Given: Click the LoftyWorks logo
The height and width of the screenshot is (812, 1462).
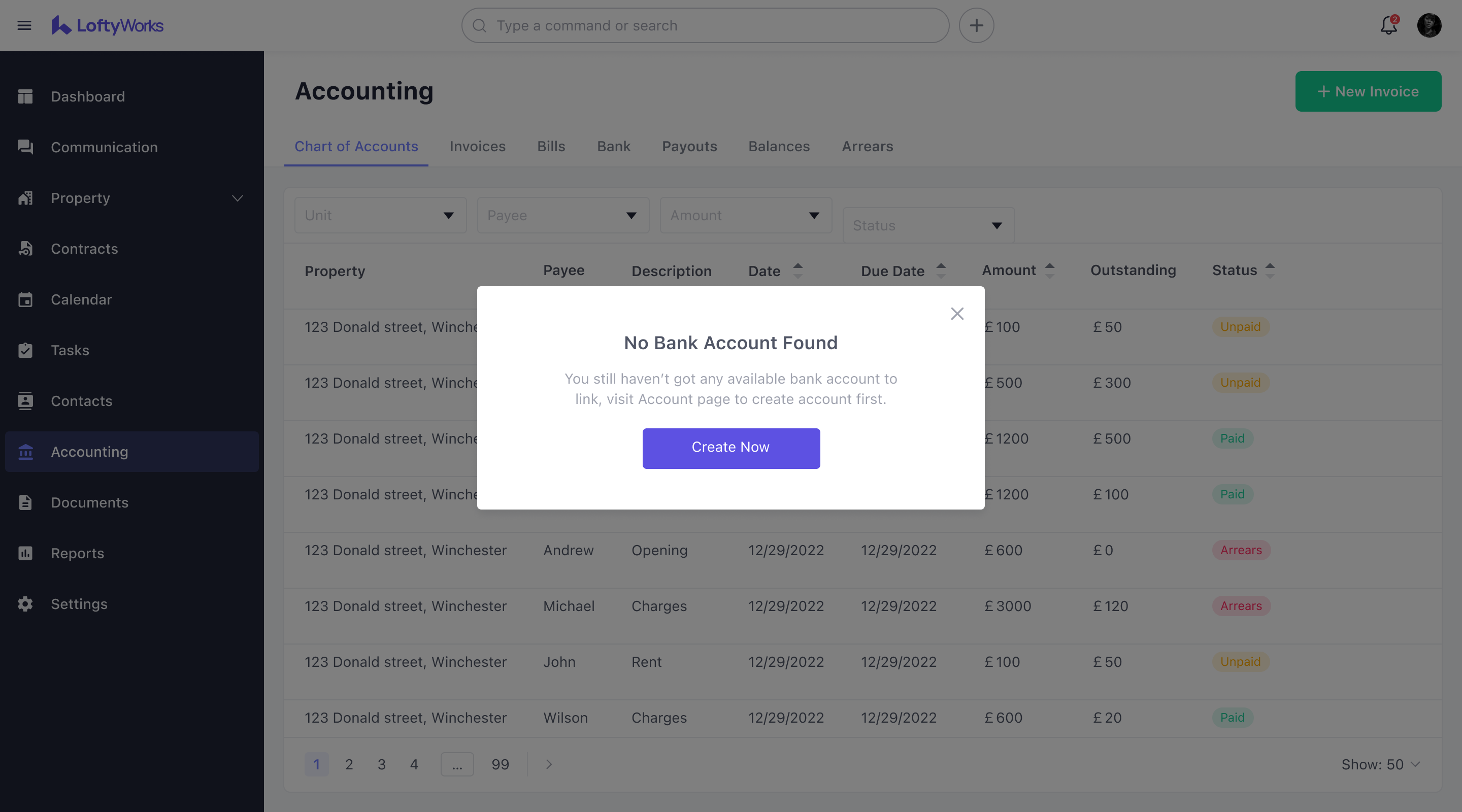Looking at the screenshot, I should (x=107, y=25).
